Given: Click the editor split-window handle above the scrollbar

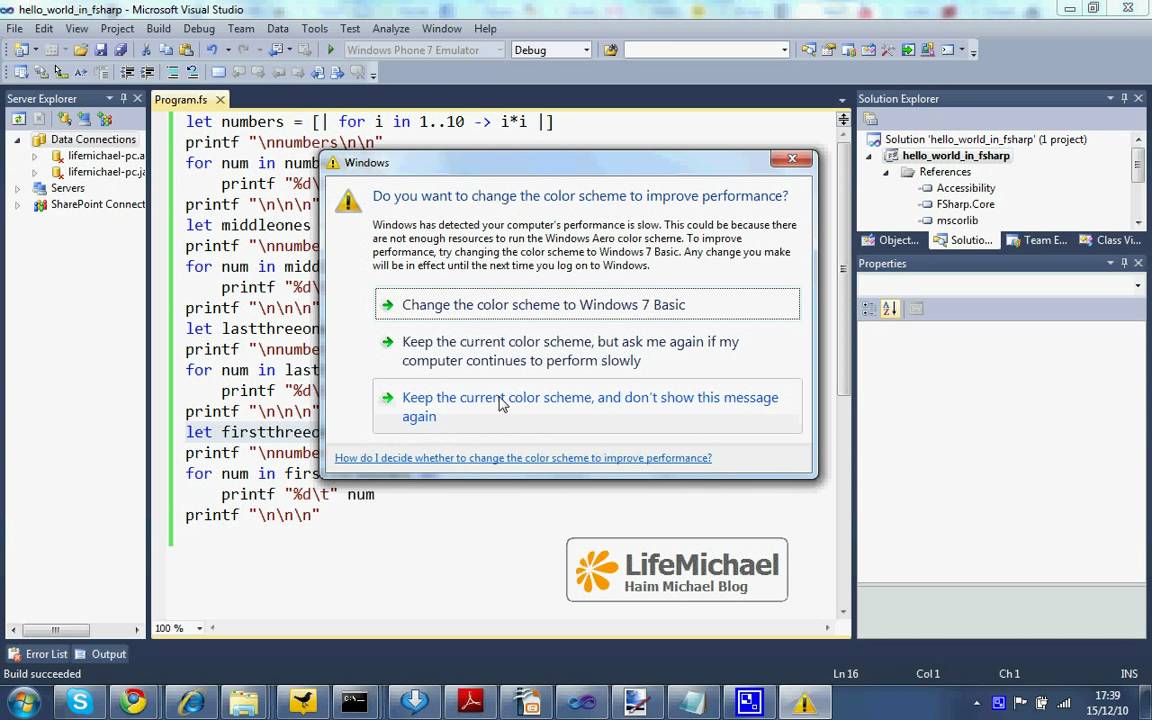Looking at the screenshot, I should pos(843,119).
